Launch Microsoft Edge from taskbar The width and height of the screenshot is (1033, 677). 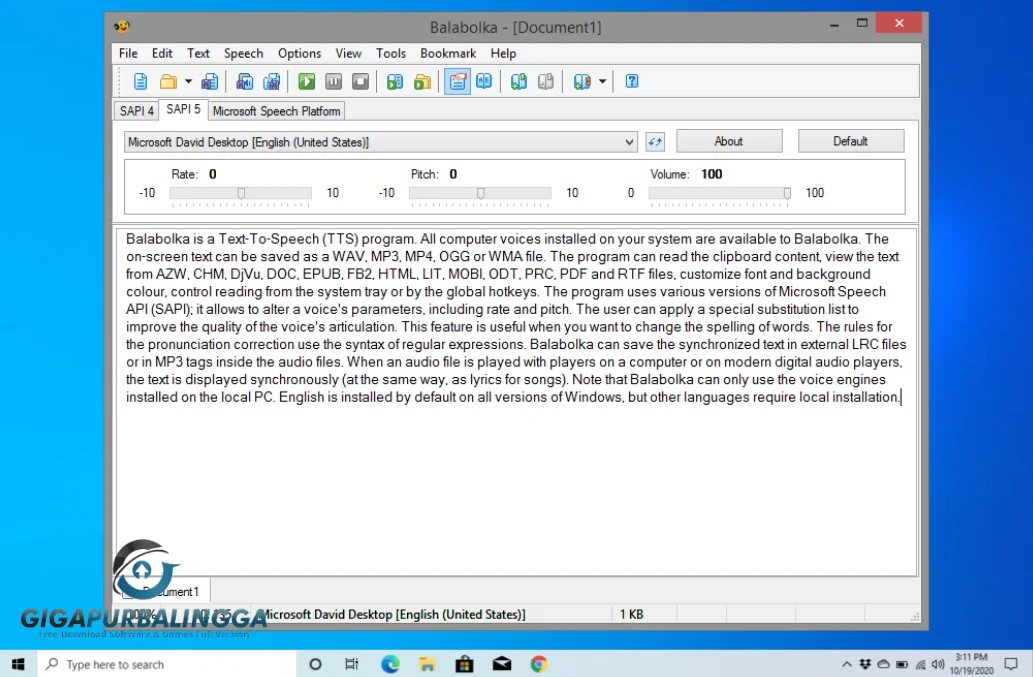(x=390, y=664)
